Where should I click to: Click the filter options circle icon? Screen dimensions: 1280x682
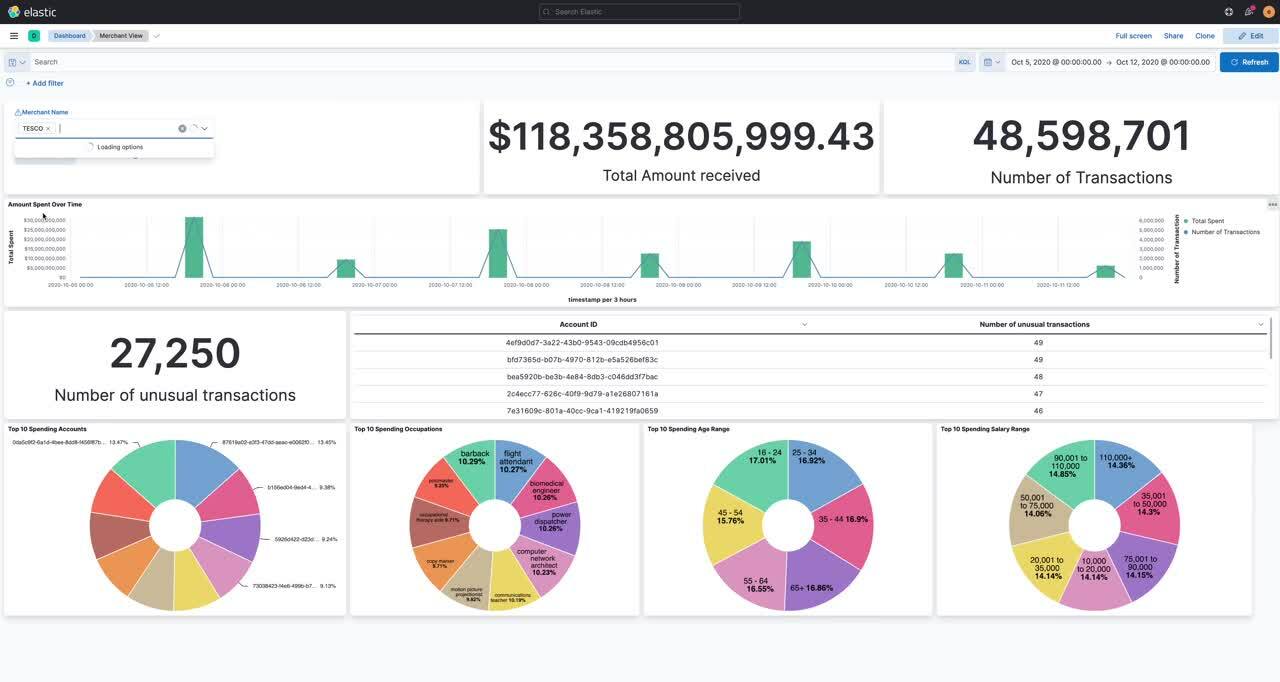pyautogui.click(x=10, y=83)
